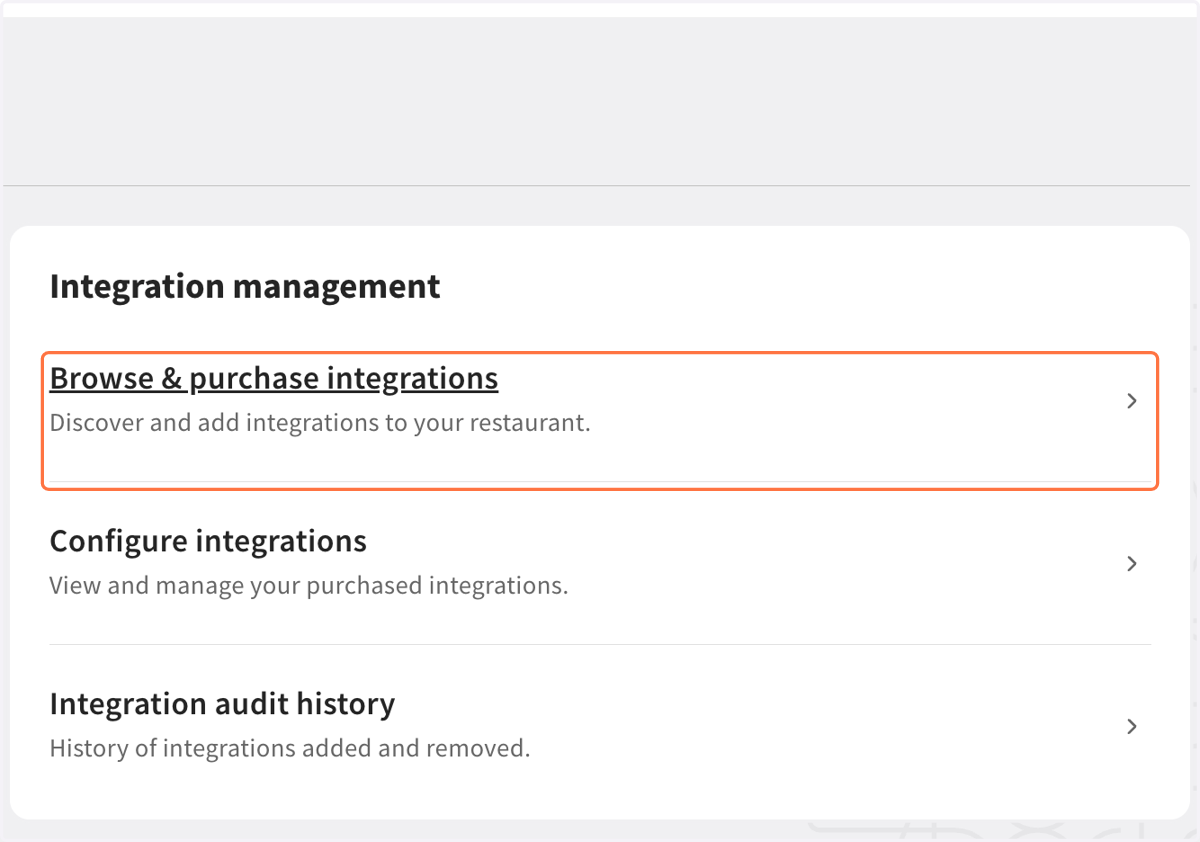1200x842 pixels.
Task: Open Configure integrations link
Action: point(208,541)
